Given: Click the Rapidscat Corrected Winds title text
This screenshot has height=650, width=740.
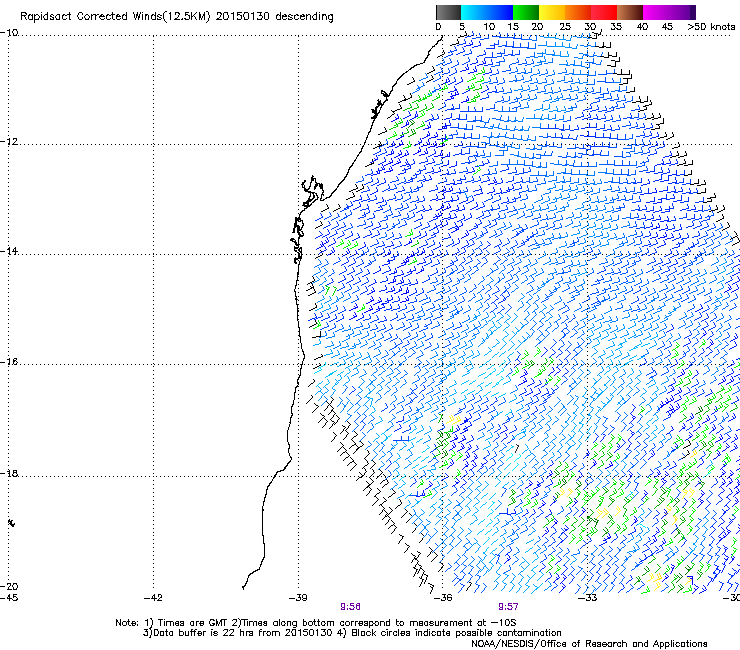Looking at the screenshot, I should point(177,17).
